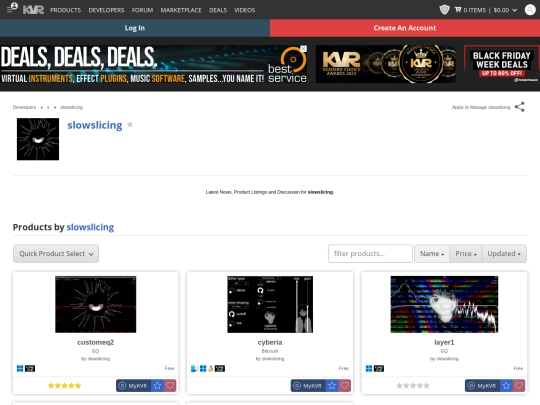Open VIDEOS in the top navigation
Screen dimensions: 540x405
245,10
